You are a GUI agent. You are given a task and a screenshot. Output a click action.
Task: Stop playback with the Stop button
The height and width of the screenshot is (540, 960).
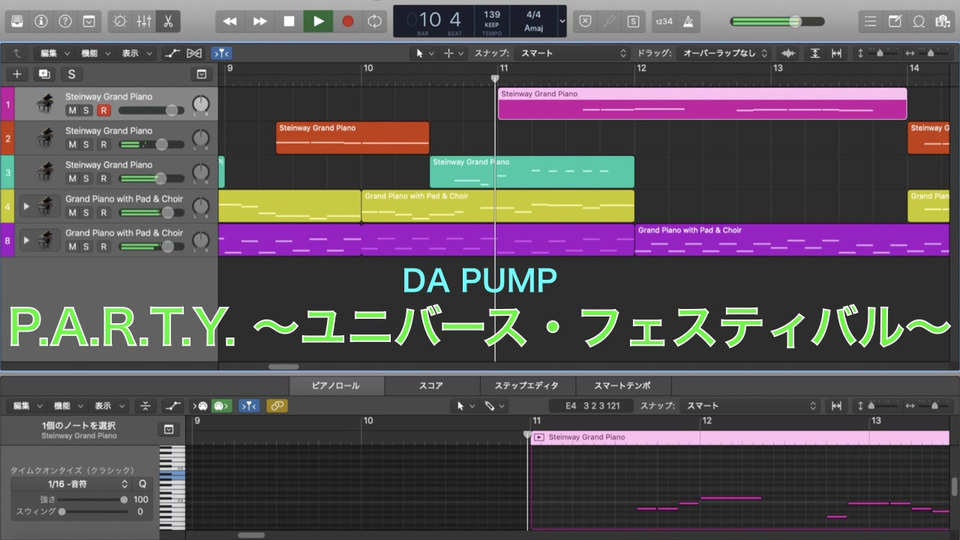click(289, 21)
